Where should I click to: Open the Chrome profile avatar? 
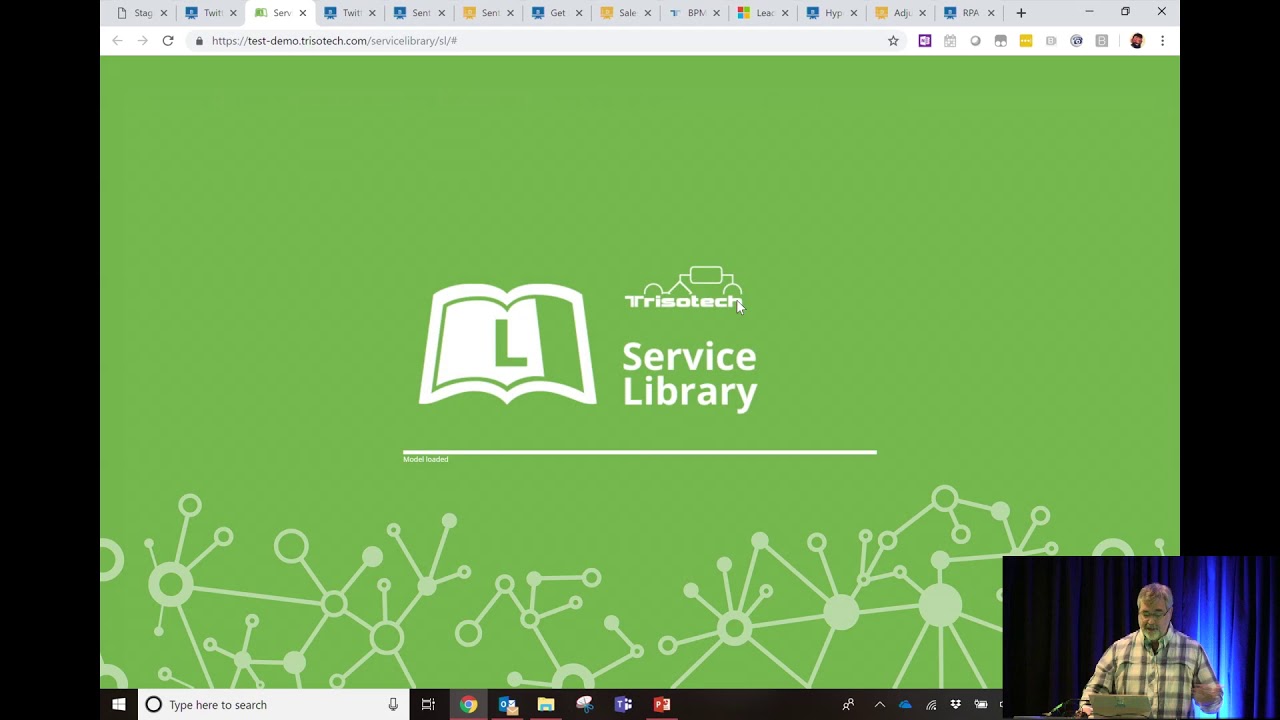coord(1136,41)
